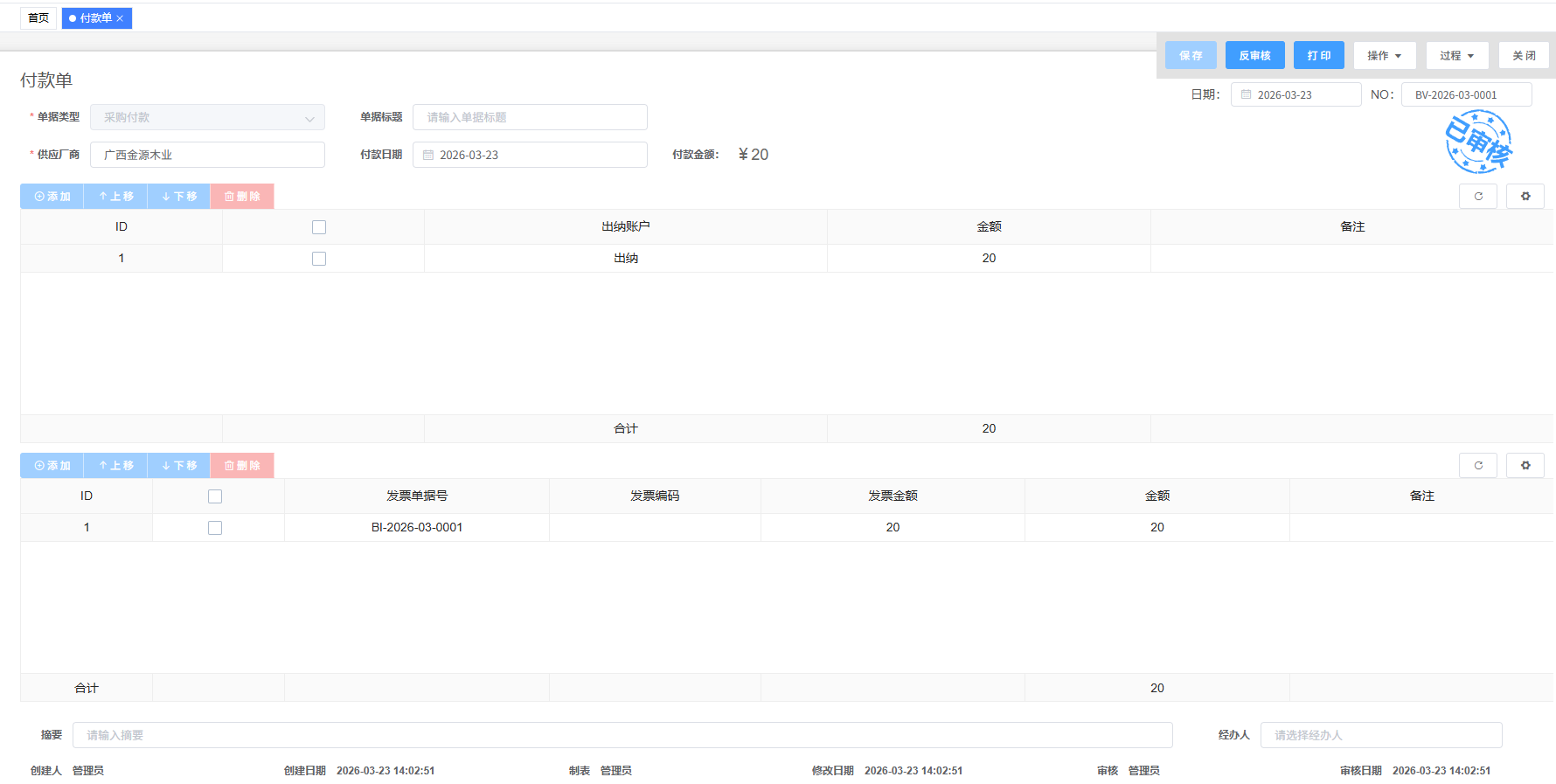Check the row 1 checkbox for 出纳
The image size is (1556, 784).
tap(319, 259)
